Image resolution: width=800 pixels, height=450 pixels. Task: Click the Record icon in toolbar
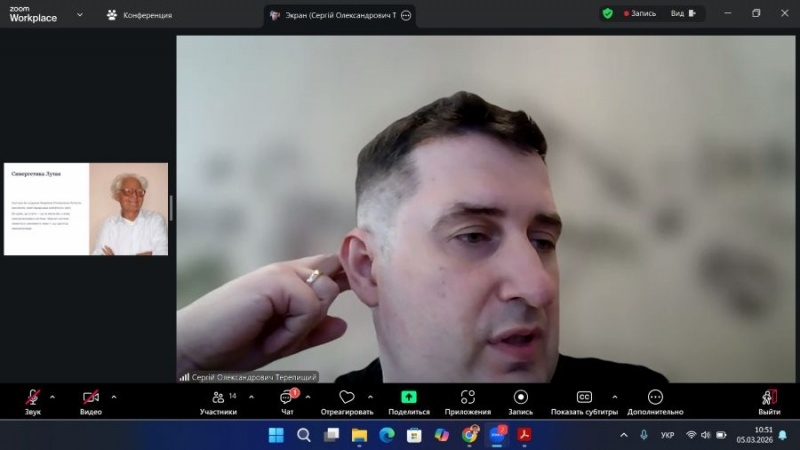coord(520,397)
